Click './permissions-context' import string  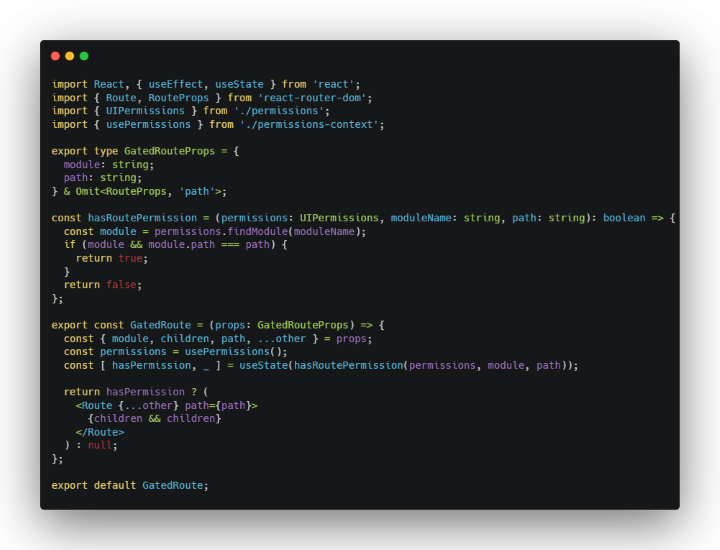[309, 124]
